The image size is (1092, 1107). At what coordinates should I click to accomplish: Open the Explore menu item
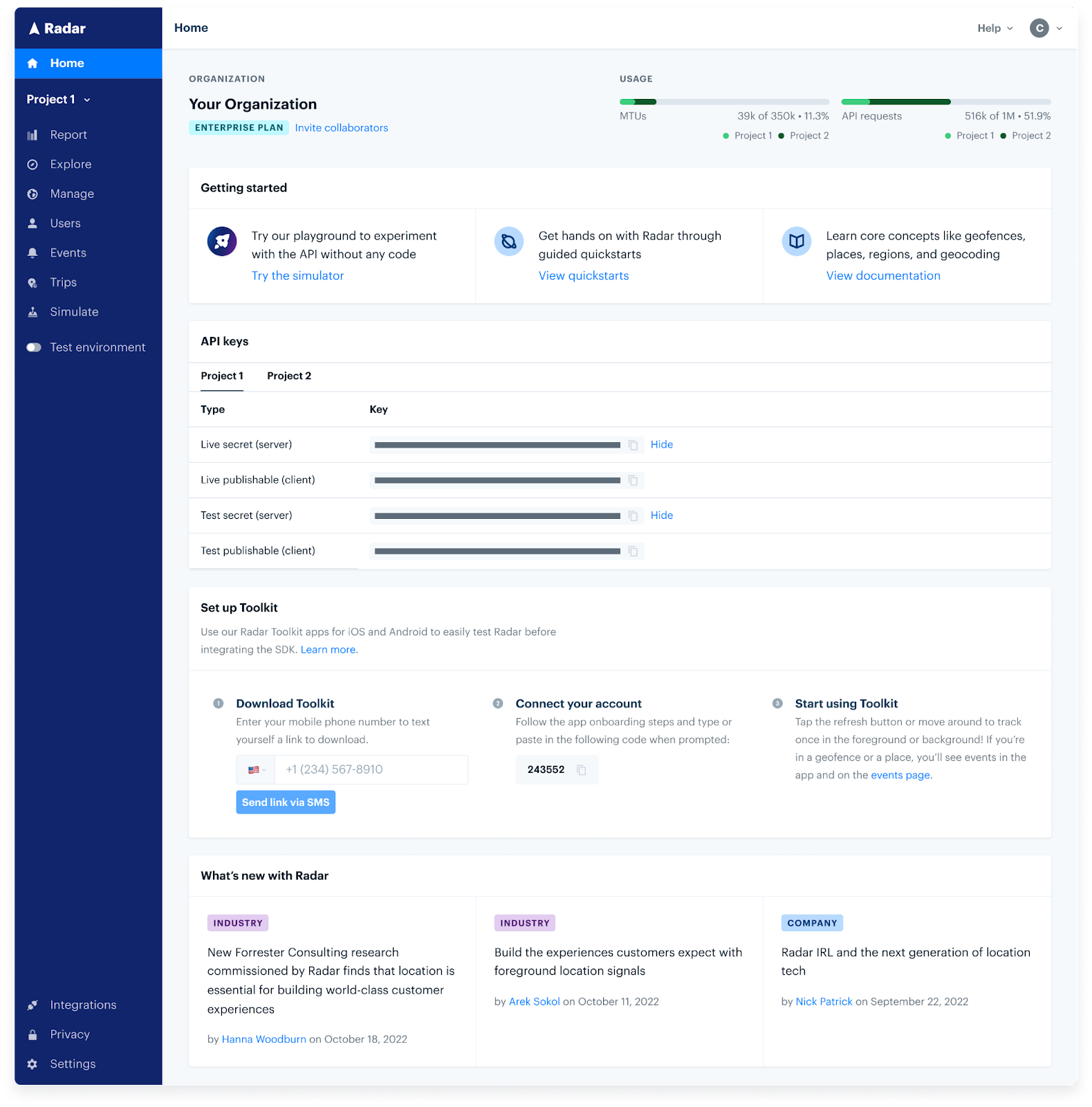71,165
